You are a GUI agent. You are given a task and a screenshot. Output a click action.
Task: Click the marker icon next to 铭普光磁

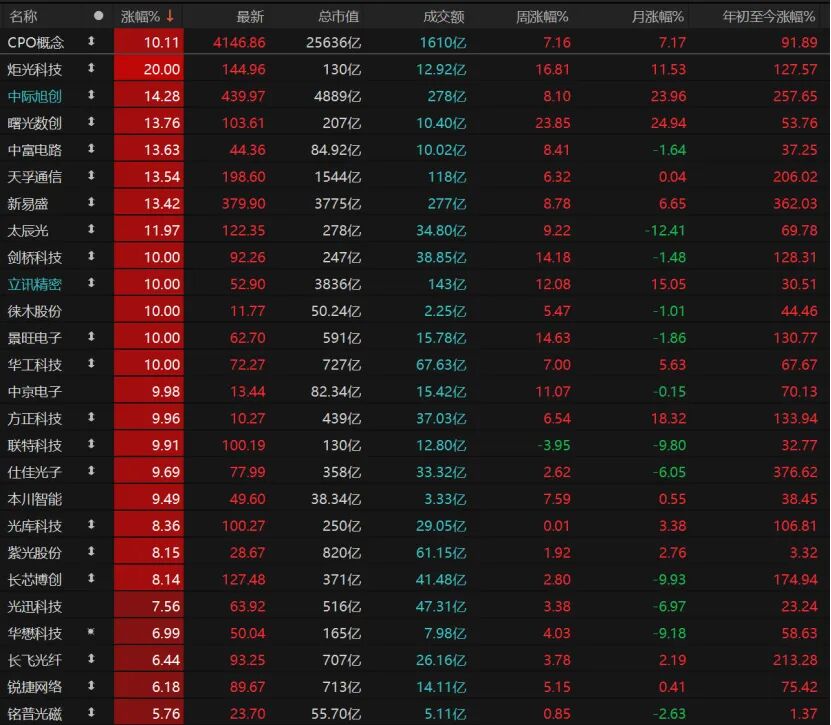[x=92, y=713]
